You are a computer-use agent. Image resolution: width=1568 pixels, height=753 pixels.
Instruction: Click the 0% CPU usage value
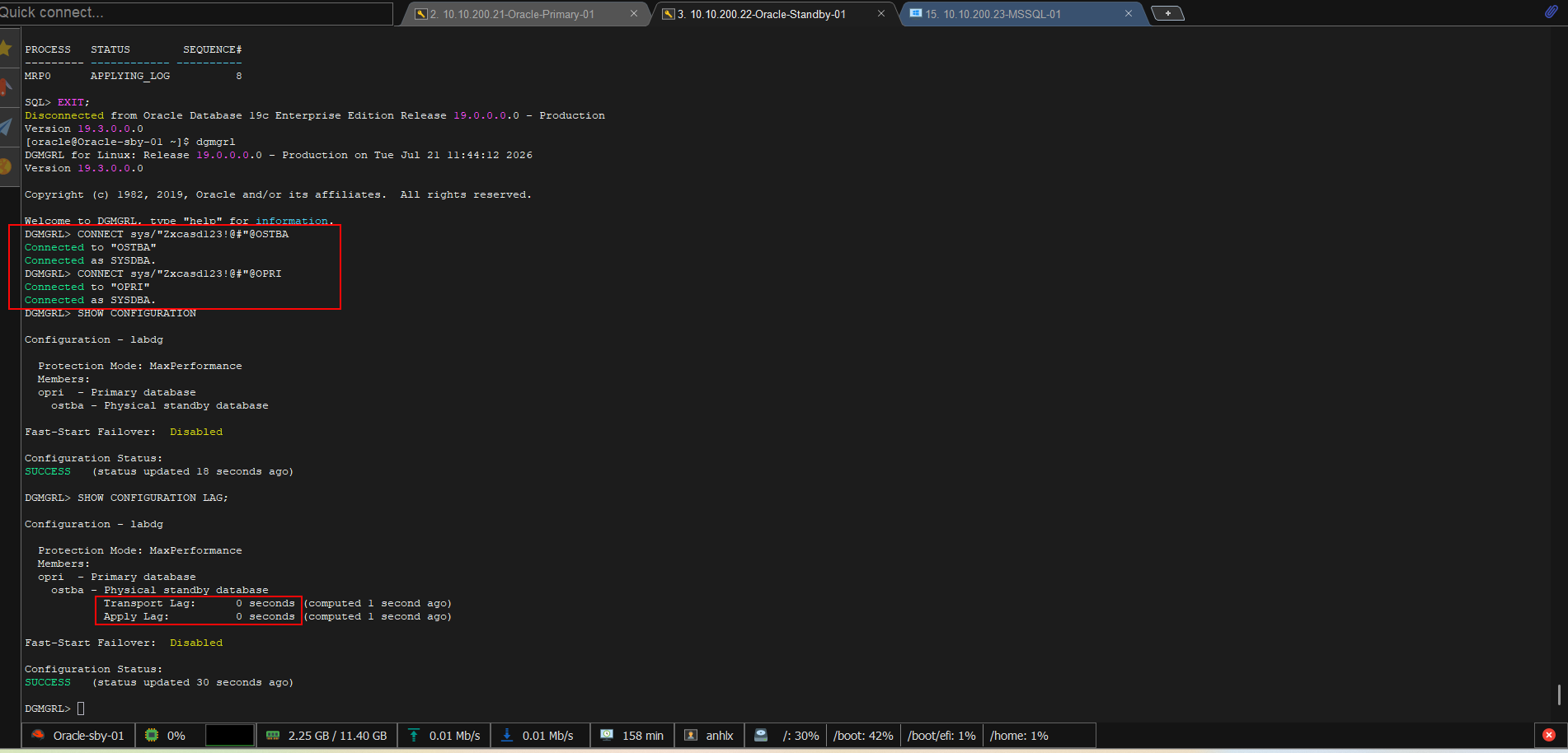176,736
